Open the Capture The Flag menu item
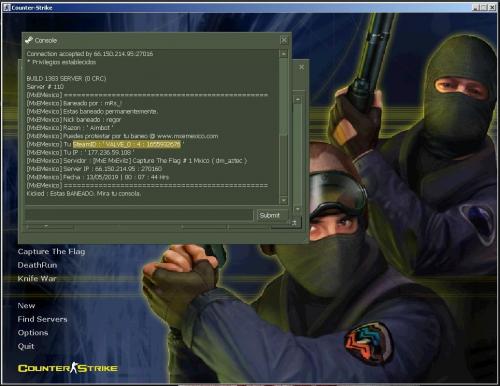500x386 pixels. click(x=51, y=252)
